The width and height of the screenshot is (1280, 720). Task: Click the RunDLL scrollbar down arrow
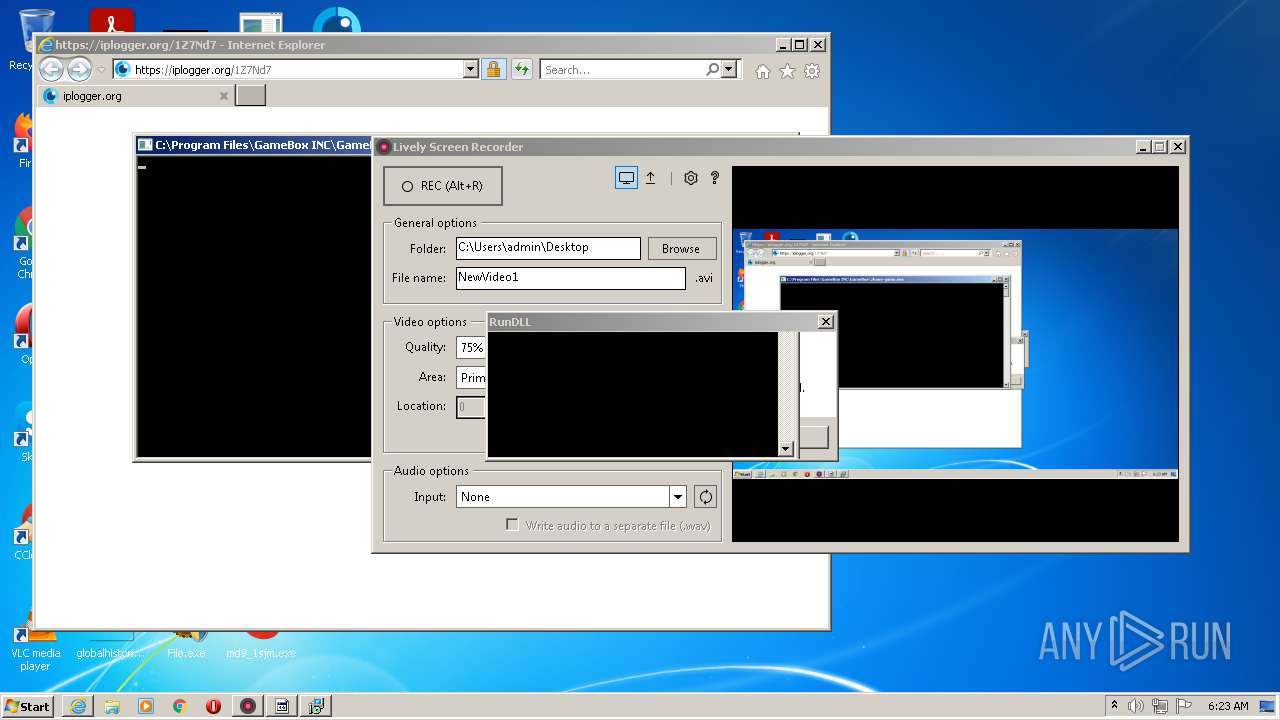(x=786, y=449)
